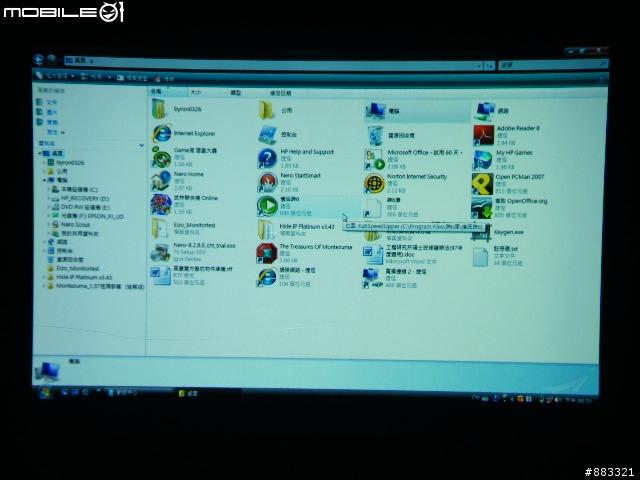Select Montezuma_1.07 folder in the tree
640x480 pixels.
tap(96, 286)
